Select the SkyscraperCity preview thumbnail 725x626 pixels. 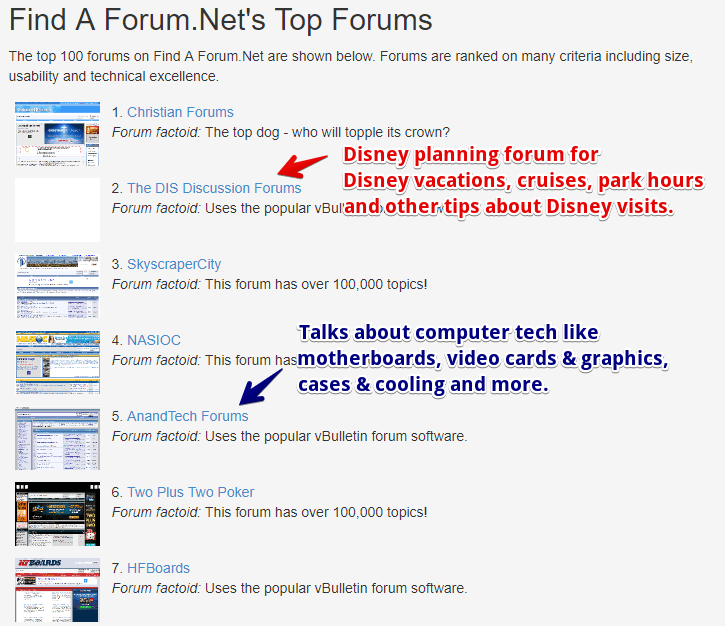[57, 286]
